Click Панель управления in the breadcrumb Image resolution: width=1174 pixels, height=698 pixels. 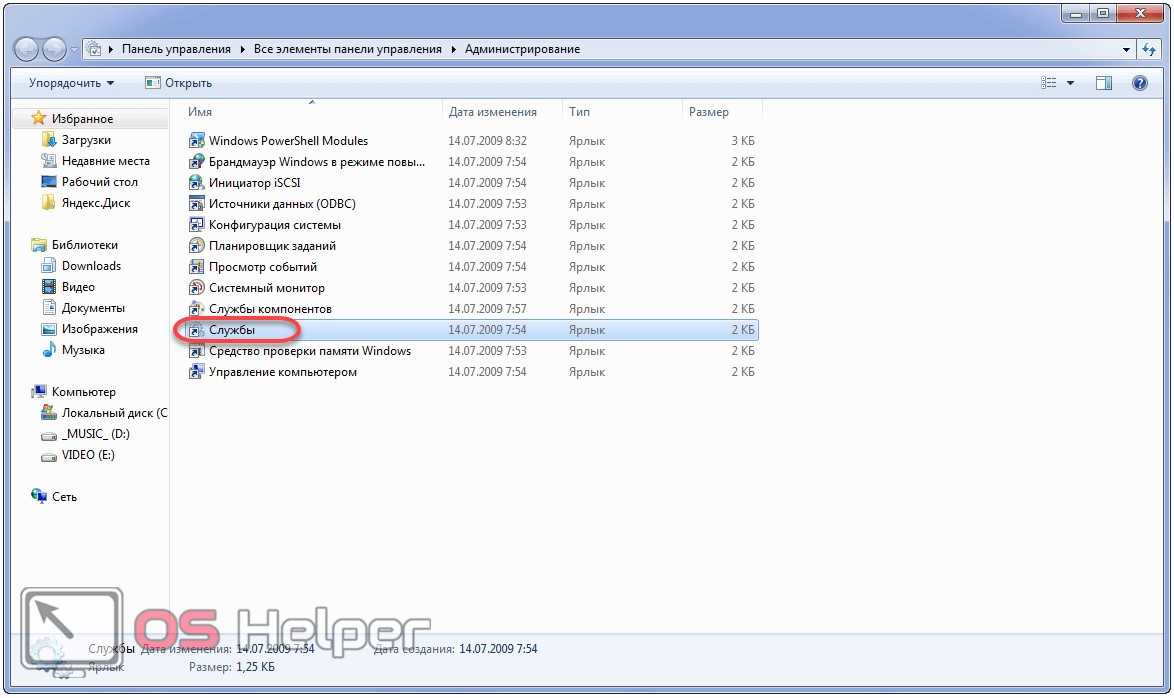tap(176, 49)
